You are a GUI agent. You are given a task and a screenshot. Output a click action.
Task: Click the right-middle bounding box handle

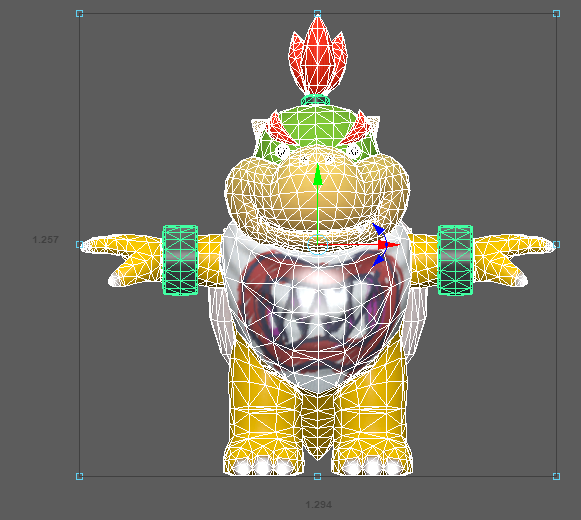tap(556, 245)
